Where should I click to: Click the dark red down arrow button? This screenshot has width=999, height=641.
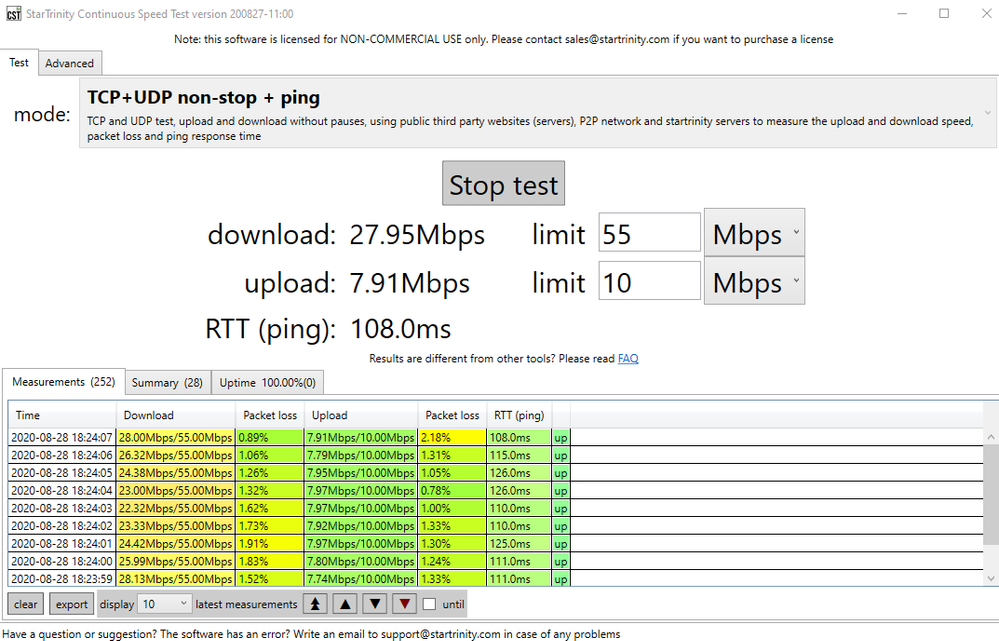coord(403,604)
